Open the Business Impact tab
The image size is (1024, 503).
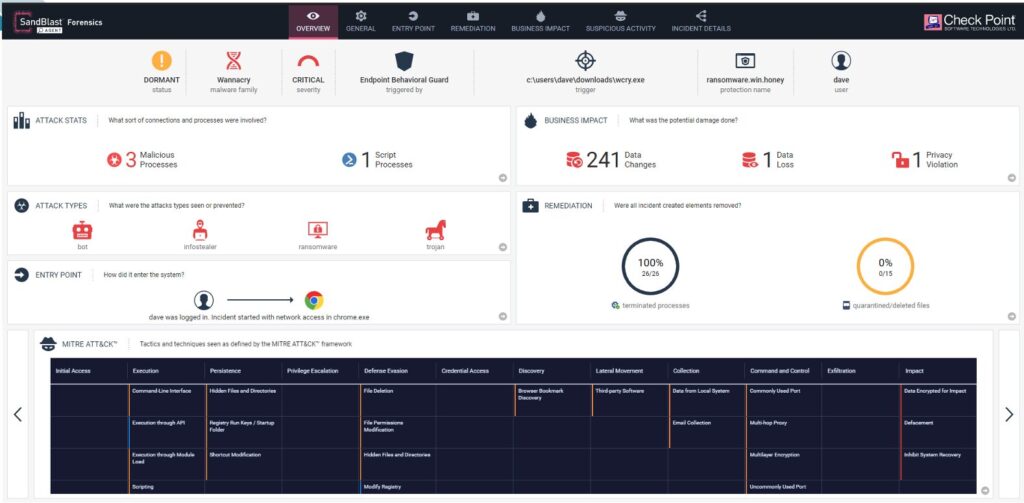point(540,22)
